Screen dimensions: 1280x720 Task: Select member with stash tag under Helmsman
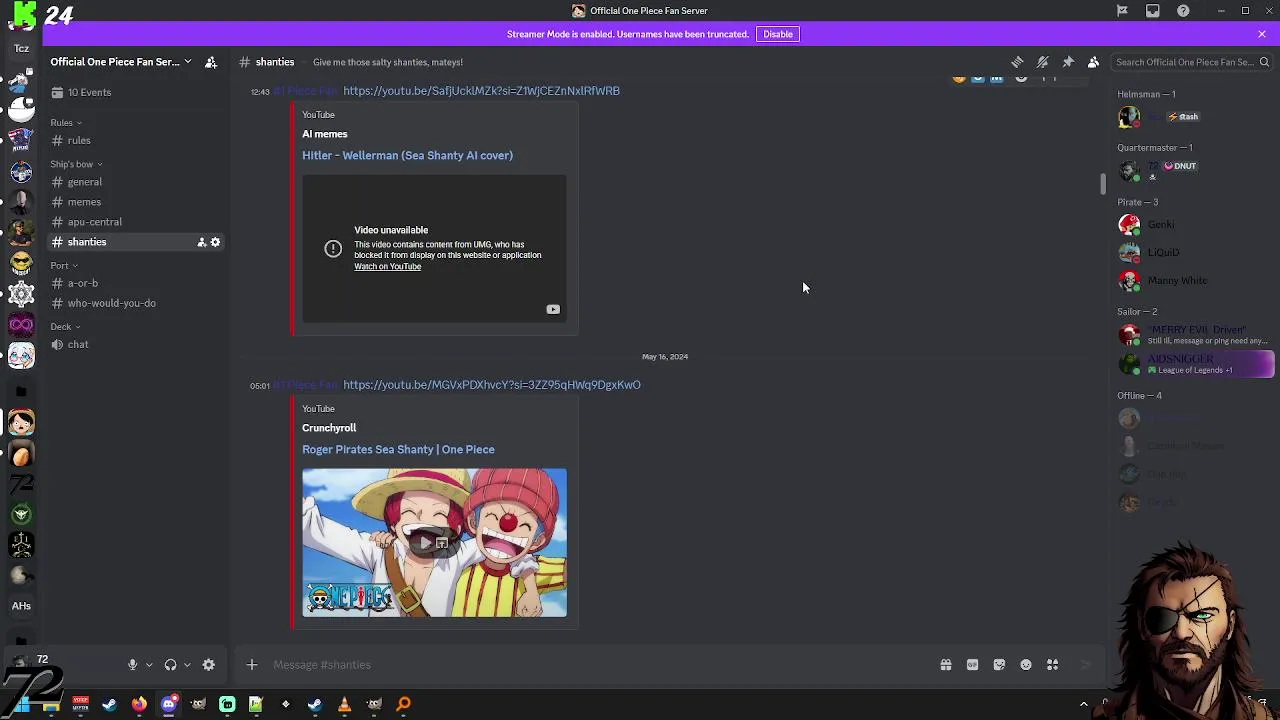[1195, 117]
